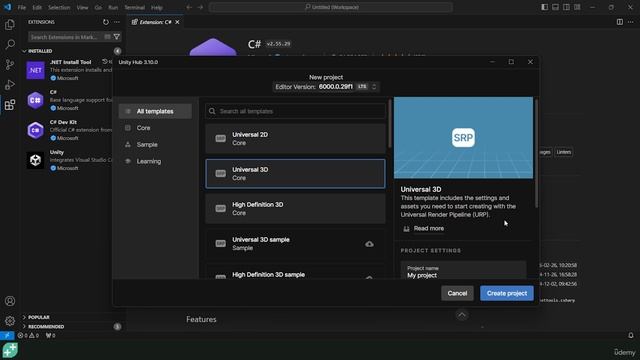Click the Universal 3D SRP preview image
The width and height of the screenshot is (640, 360).
(x=463, y=138)
